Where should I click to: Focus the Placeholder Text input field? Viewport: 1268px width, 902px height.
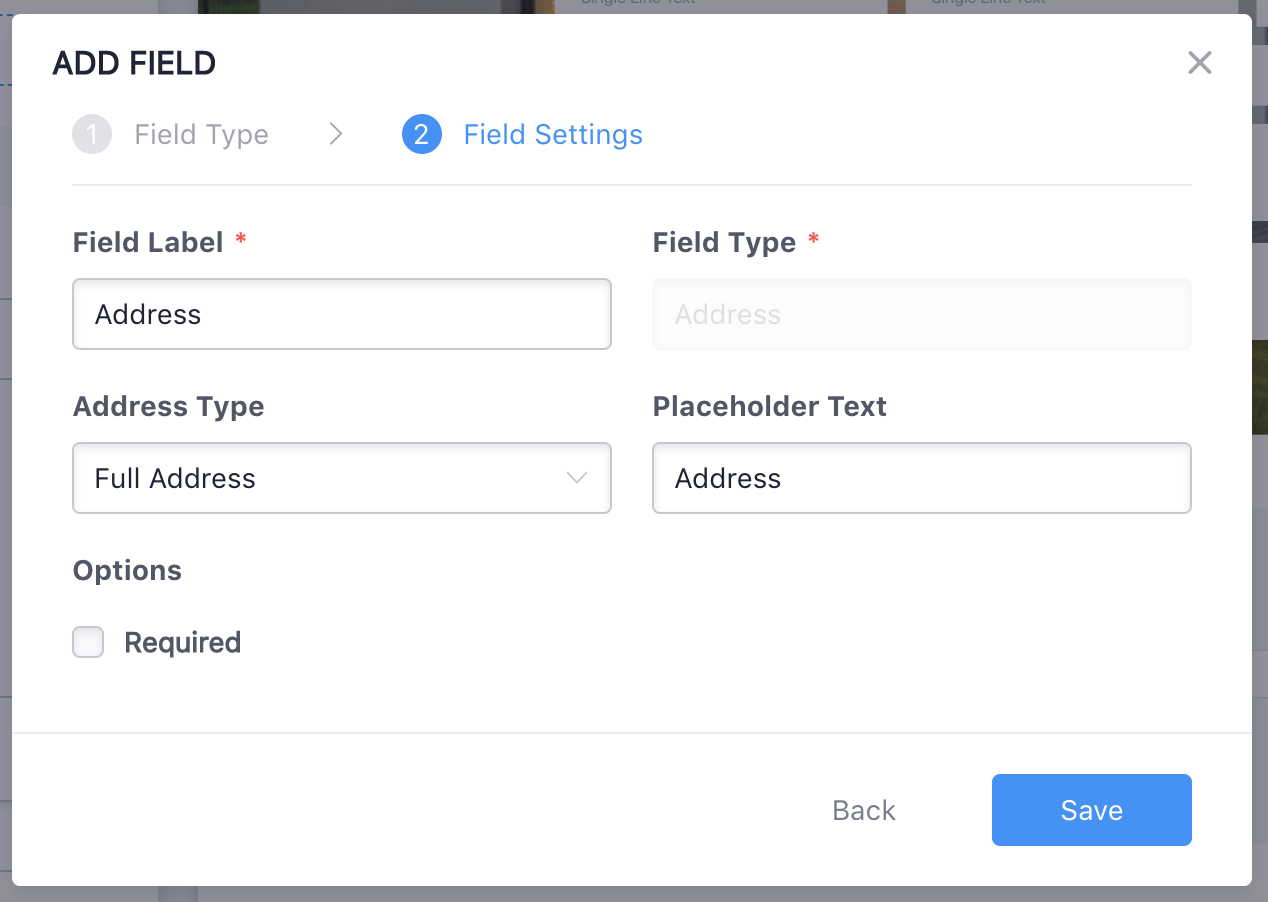coord(922,478)
